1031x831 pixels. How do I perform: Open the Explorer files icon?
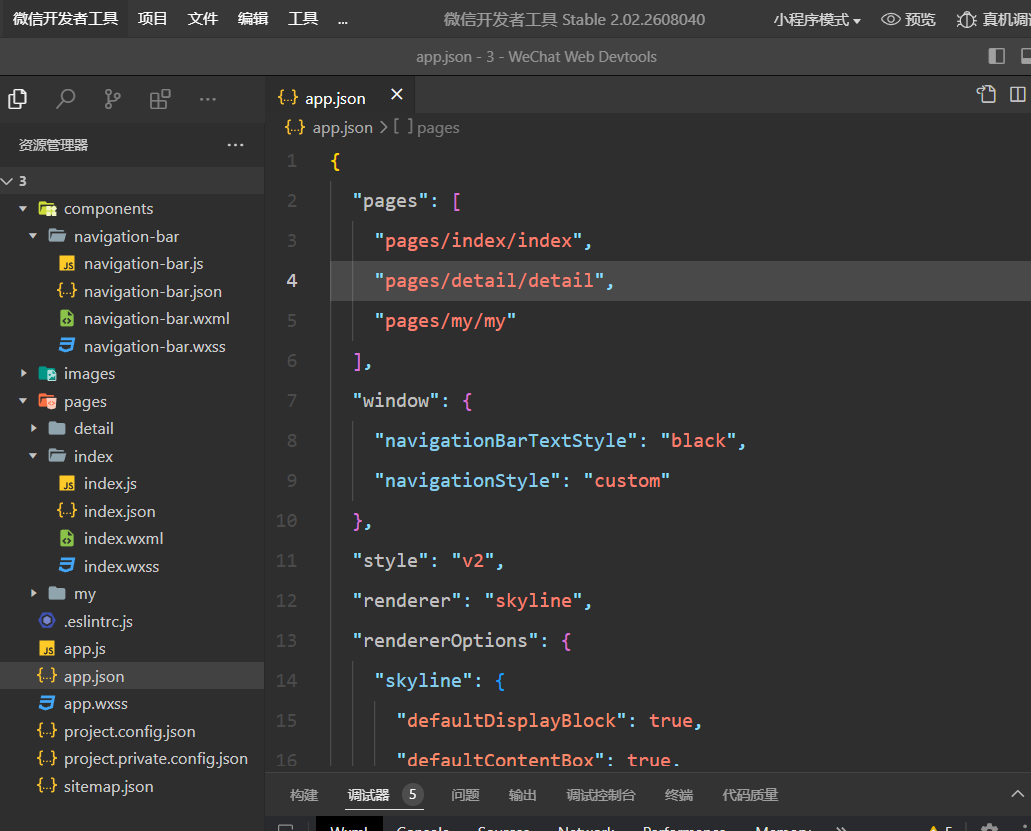18,99
